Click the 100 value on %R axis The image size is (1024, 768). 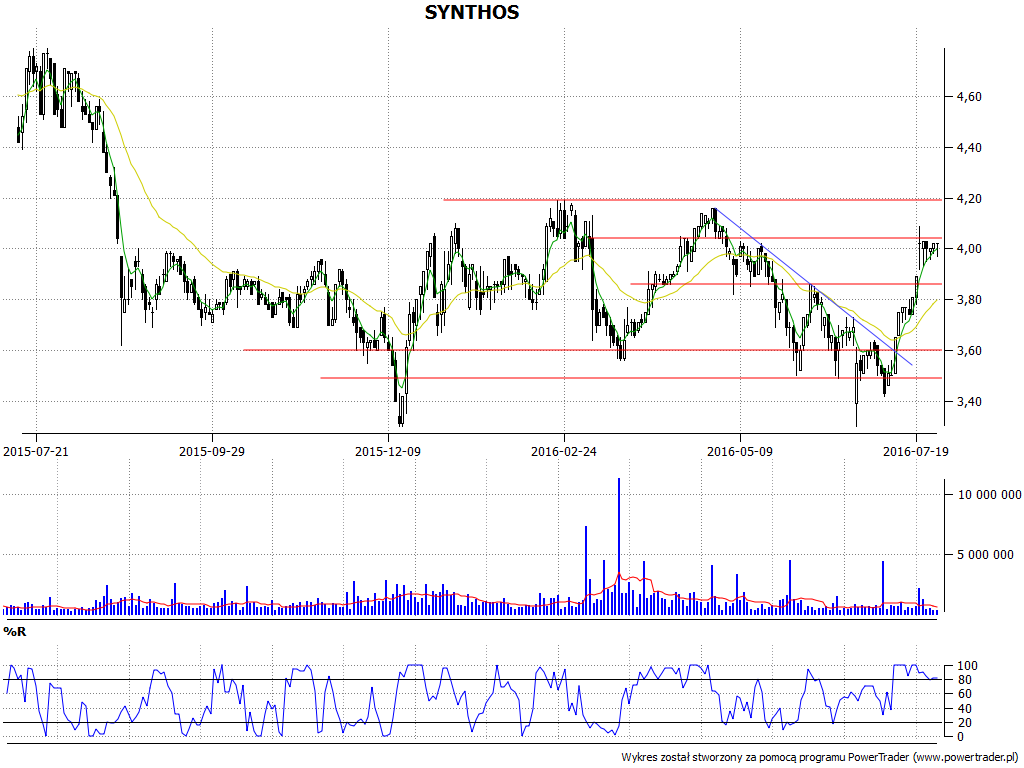[x=967, y=666]
